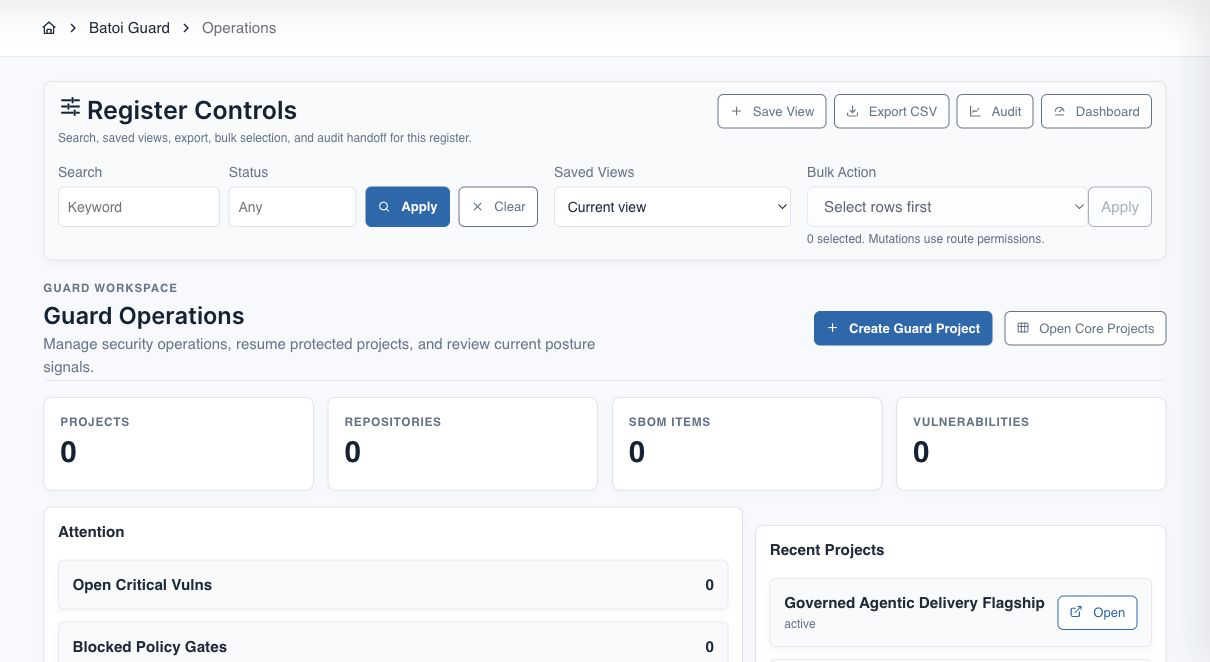Click Recent Projects heading
Image resolution: width=1210 pixels, height=662 pixels.
[x=827, y=550]
